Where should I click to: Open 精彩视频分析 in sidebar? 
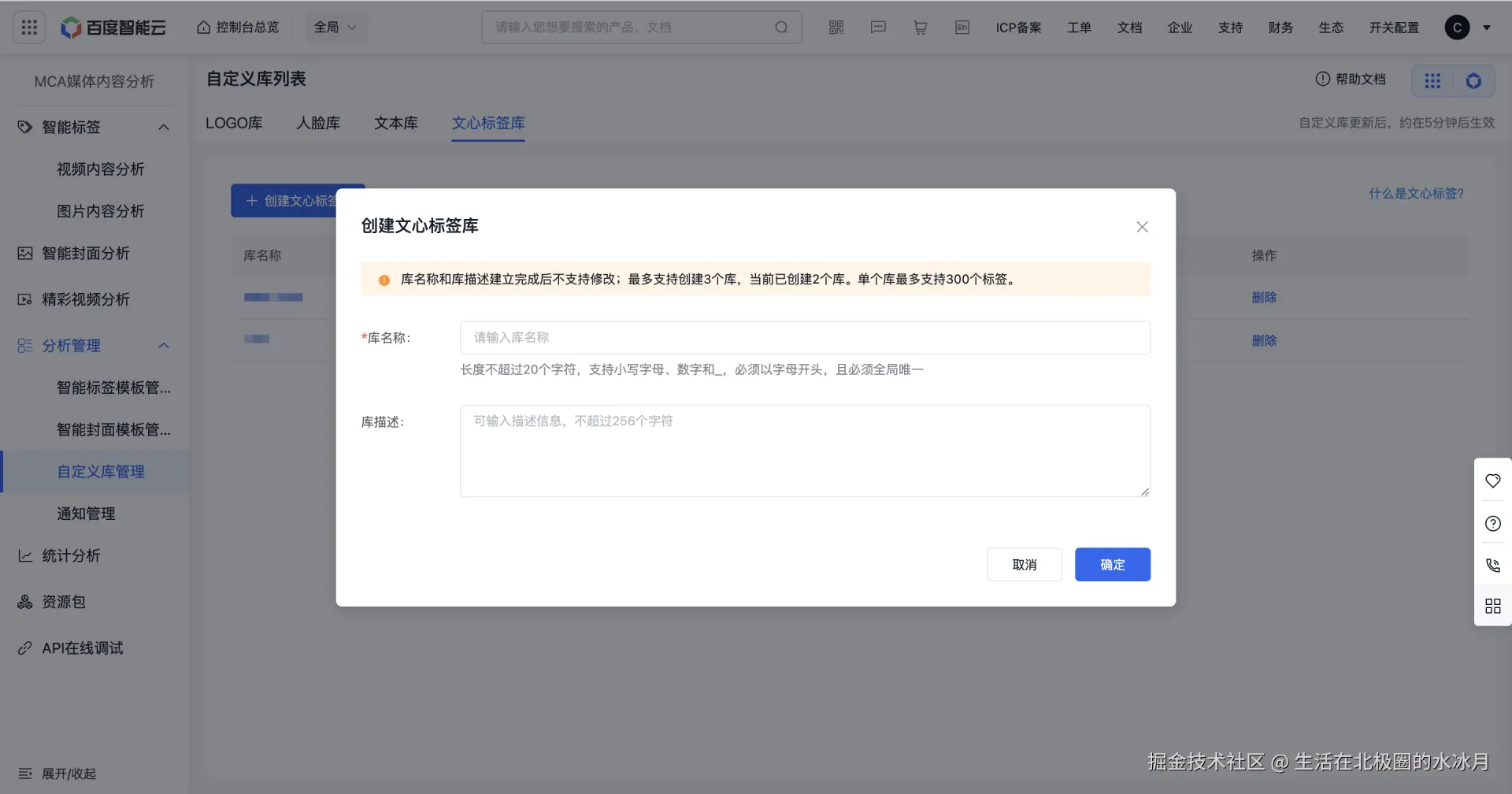pyautogui.click(x=85, y=299)
